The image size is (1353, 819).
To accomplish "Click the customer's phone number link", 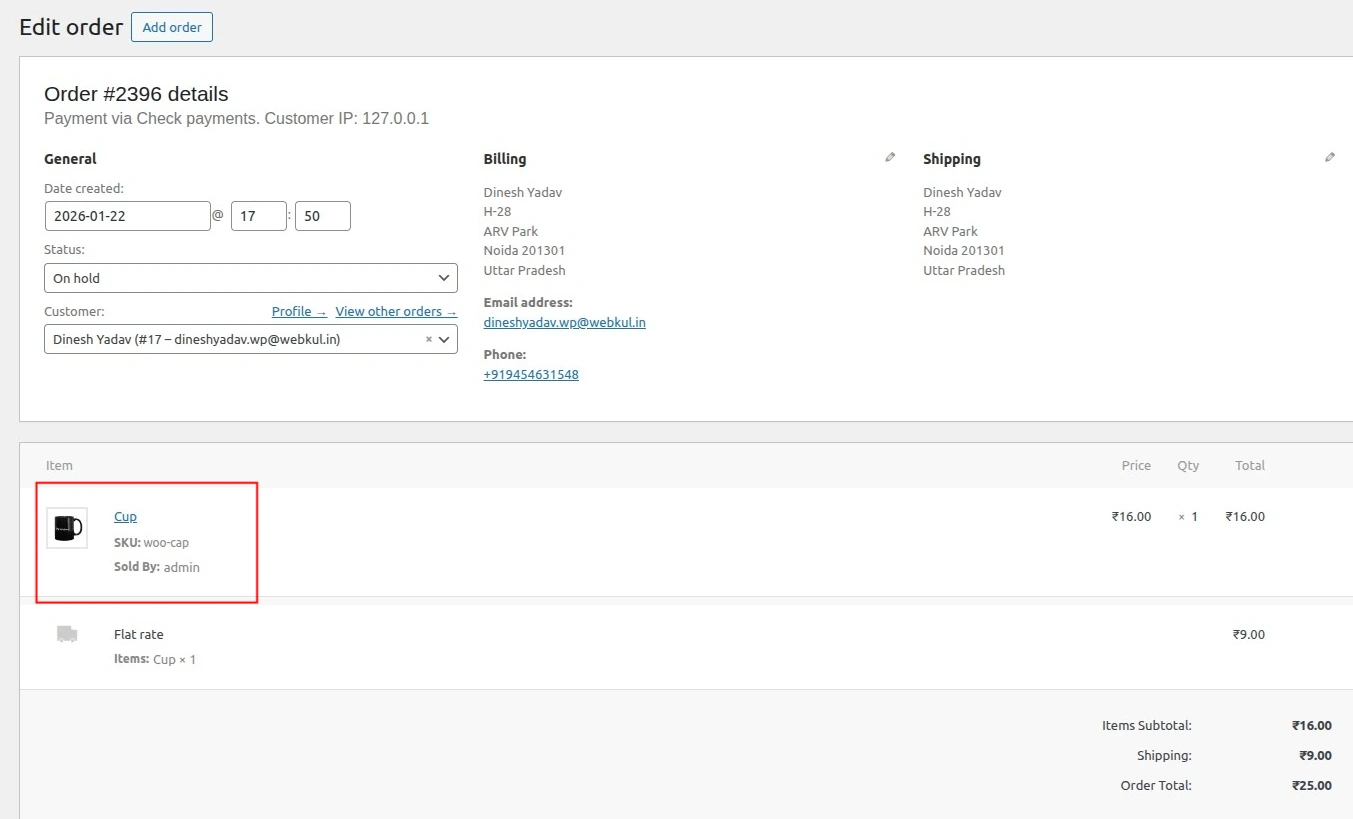I will point(531,374).
